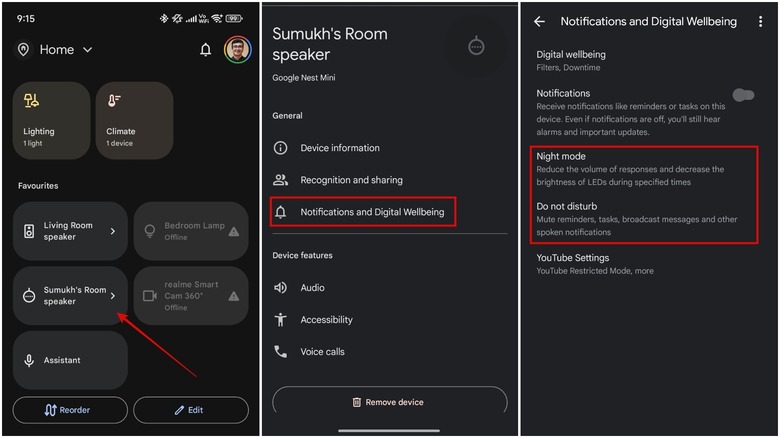Open the profile avatar picture
780x438 pixels.
(238, 50)
